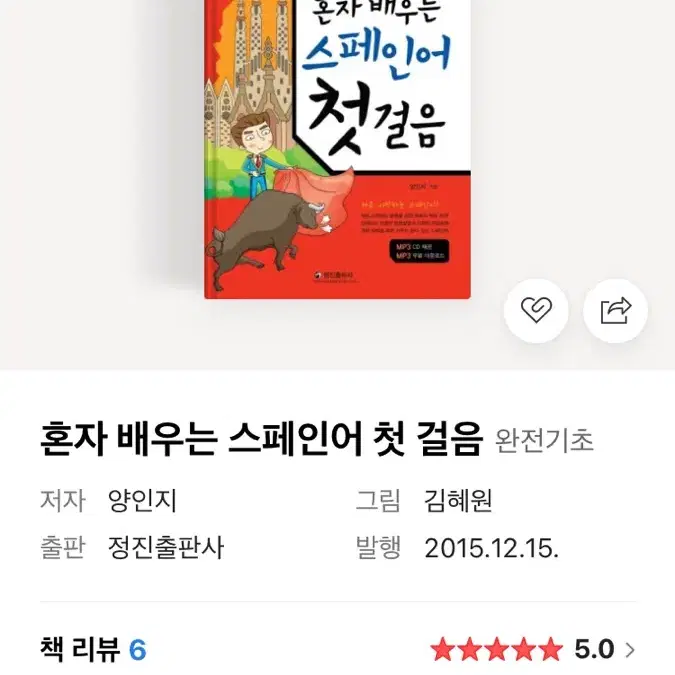The height and width of the screenshot is (675, 675).
Task: Tap the 출판 label
Action: point(63,548)
